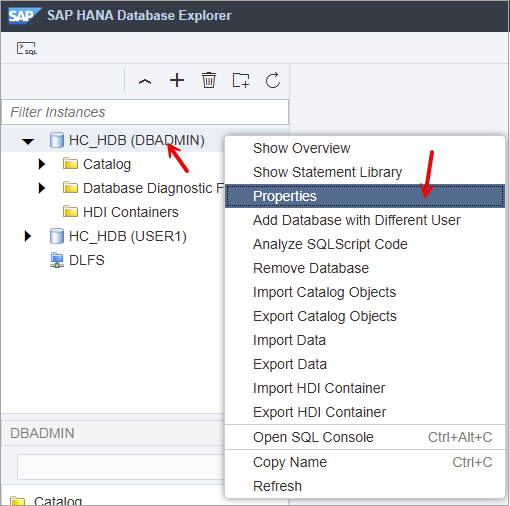
Task: Select Import Data menu entry
Action: [x=365, y=340]
